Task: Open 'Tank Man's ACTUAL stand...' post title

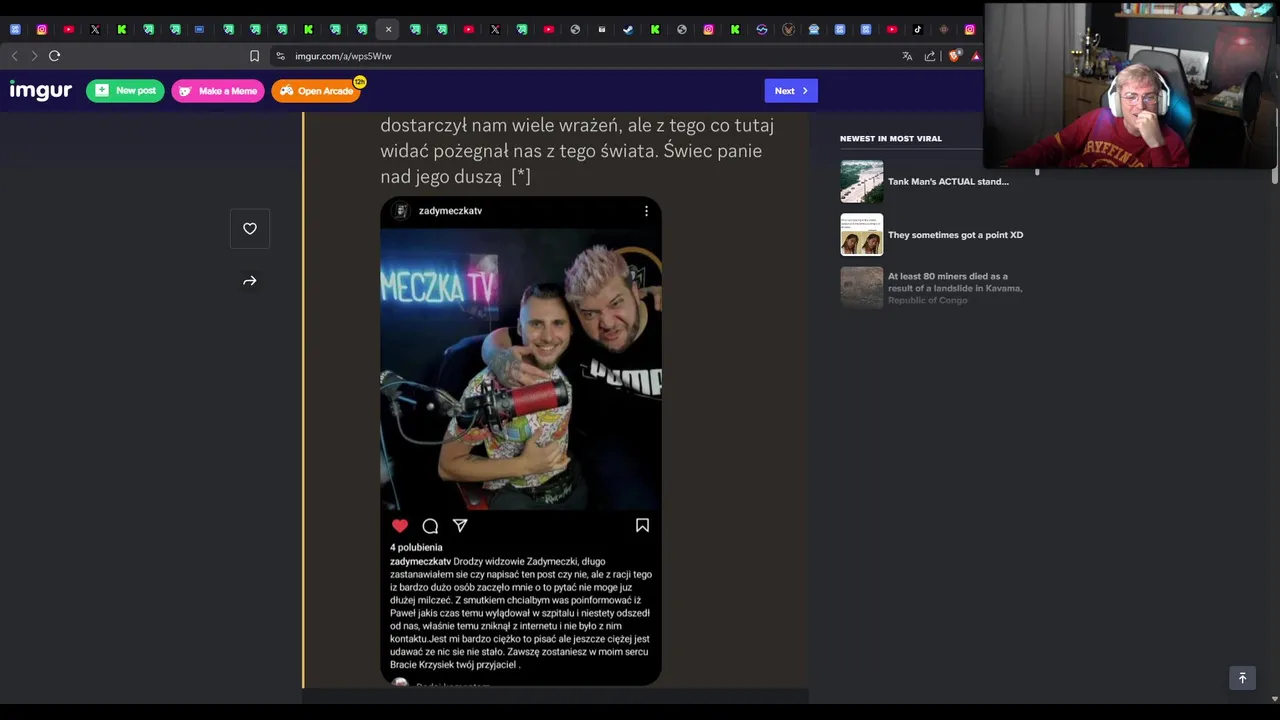Action: click(x=948, y=182)
